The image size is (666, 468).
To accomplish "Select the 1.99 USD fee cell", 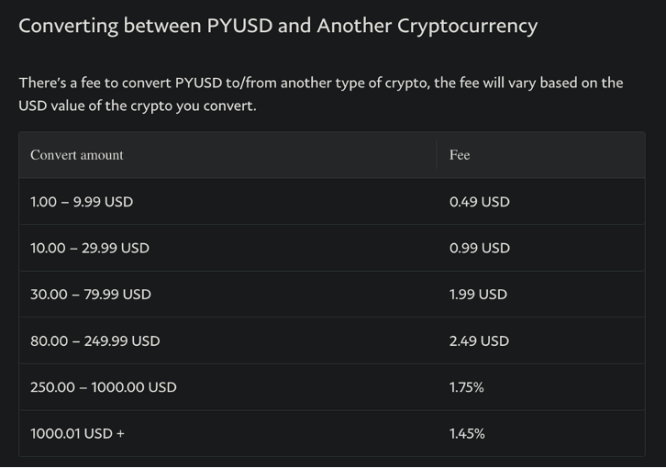I will point(479,295).
